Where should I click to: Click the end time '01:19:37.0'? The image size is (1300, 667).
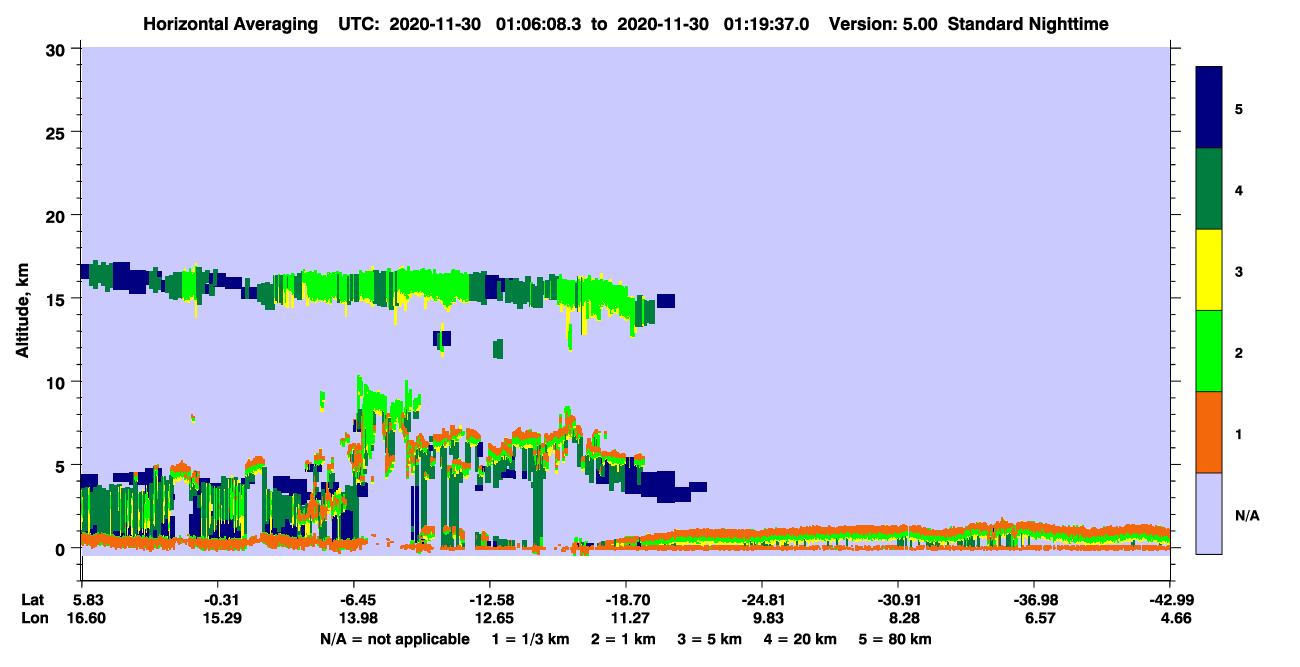tap(767, 24)
